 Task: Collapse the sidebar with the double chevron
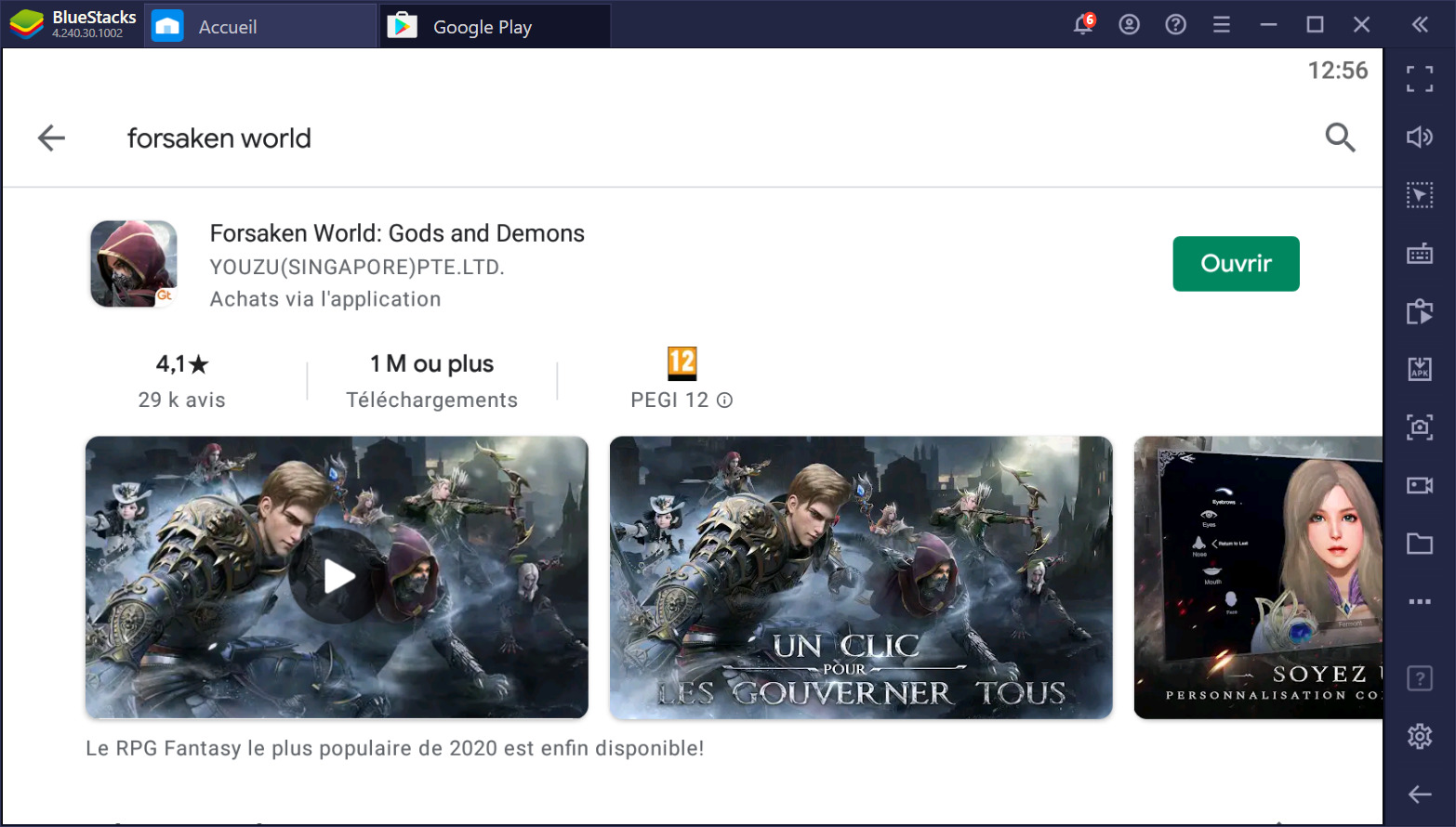point(1420,25)
